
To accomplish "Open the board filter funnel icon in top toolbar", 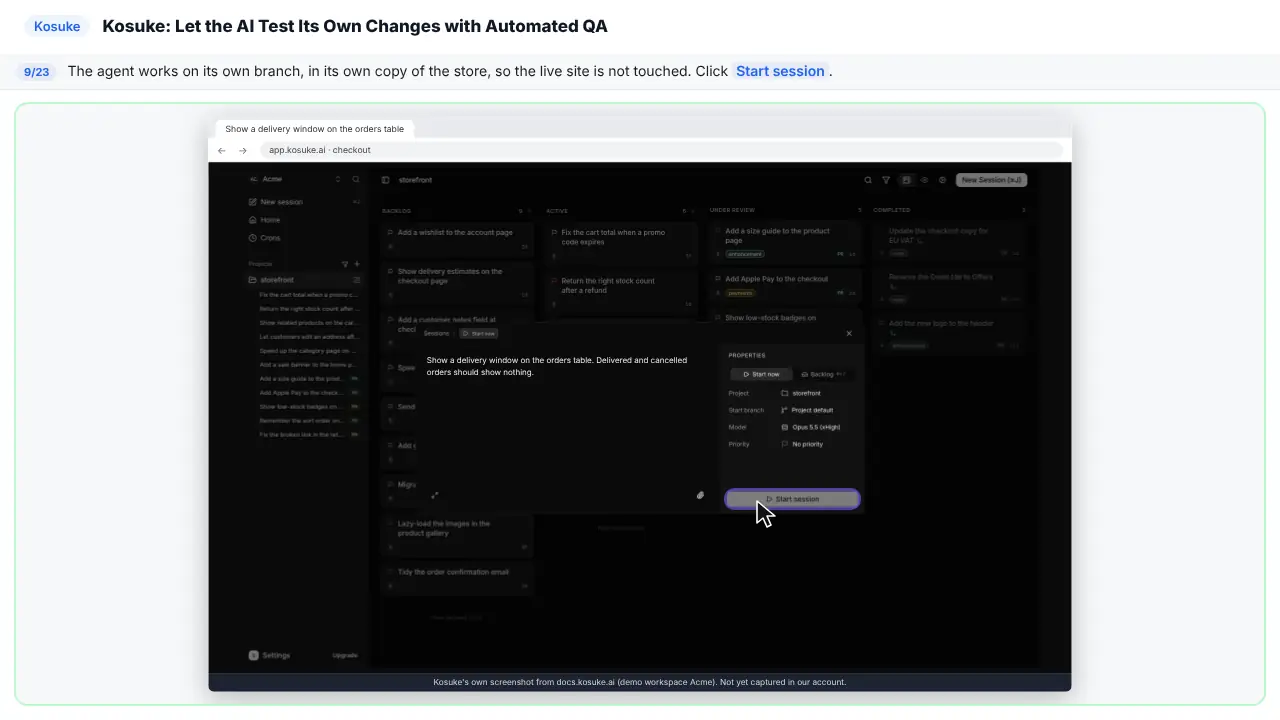I will pyautogui.click(x=886, y=180).
